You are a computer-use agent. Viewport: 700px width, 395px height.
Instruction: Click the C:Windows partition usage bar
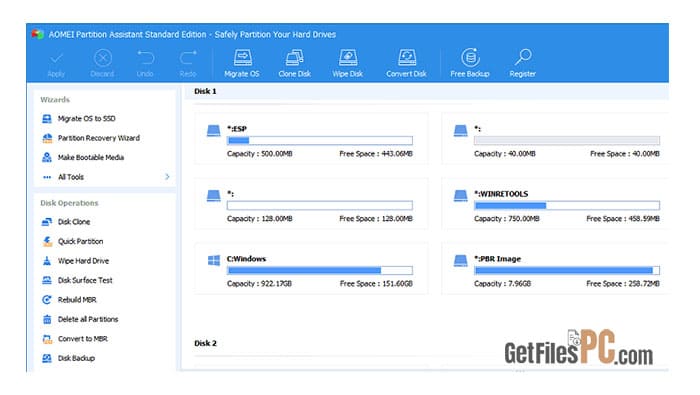(x=320, y=270)
